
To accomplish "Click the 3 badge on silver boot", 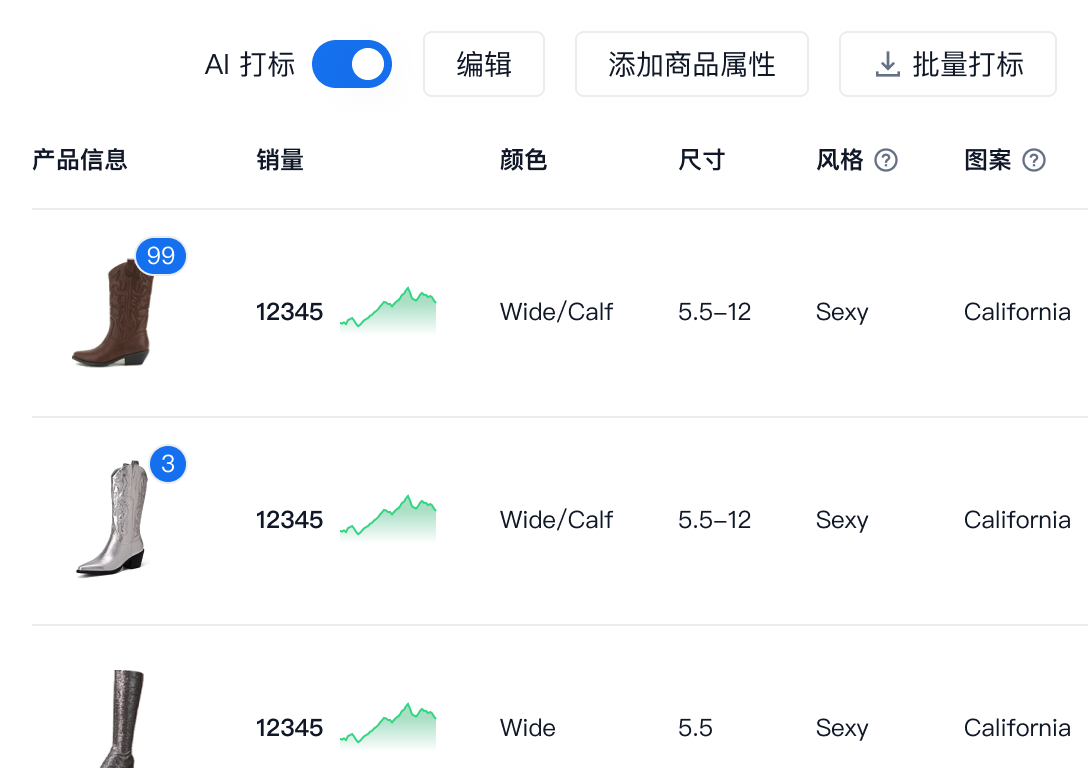I will pos(168,464).
